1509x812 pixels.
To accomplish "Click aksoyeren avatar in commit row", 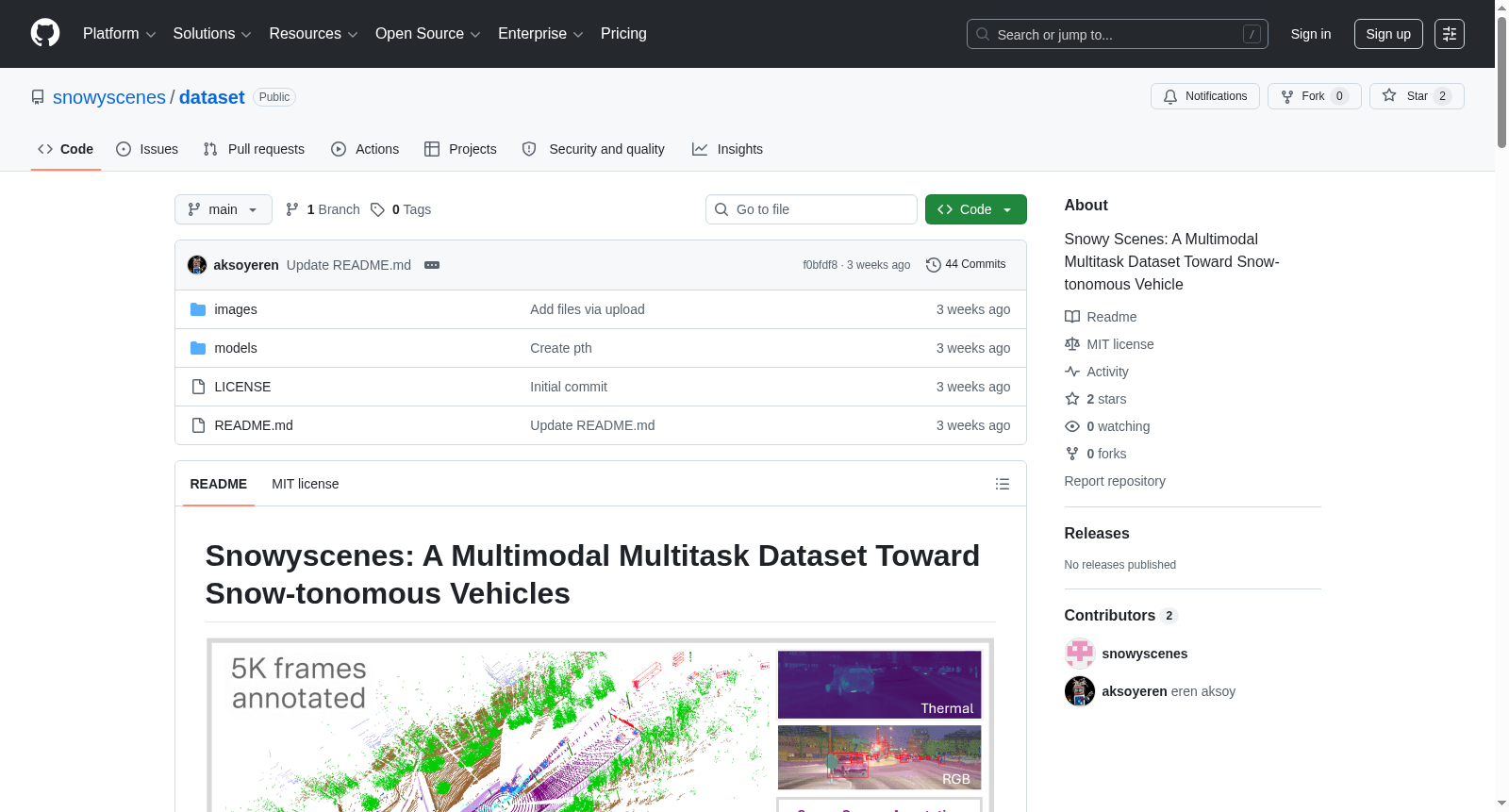I will (x=197, y=265).
